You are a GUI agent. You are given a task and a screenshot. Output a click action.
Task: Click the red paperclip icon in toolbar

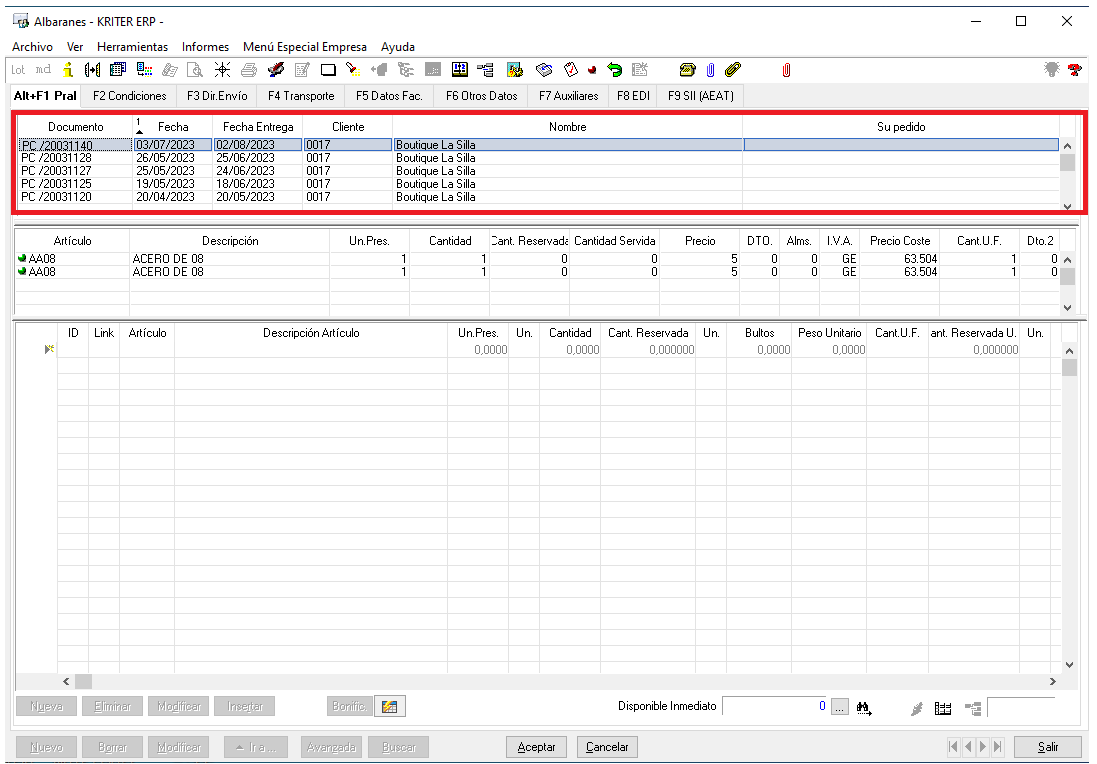pyautogui.click(x=786, y=70)
